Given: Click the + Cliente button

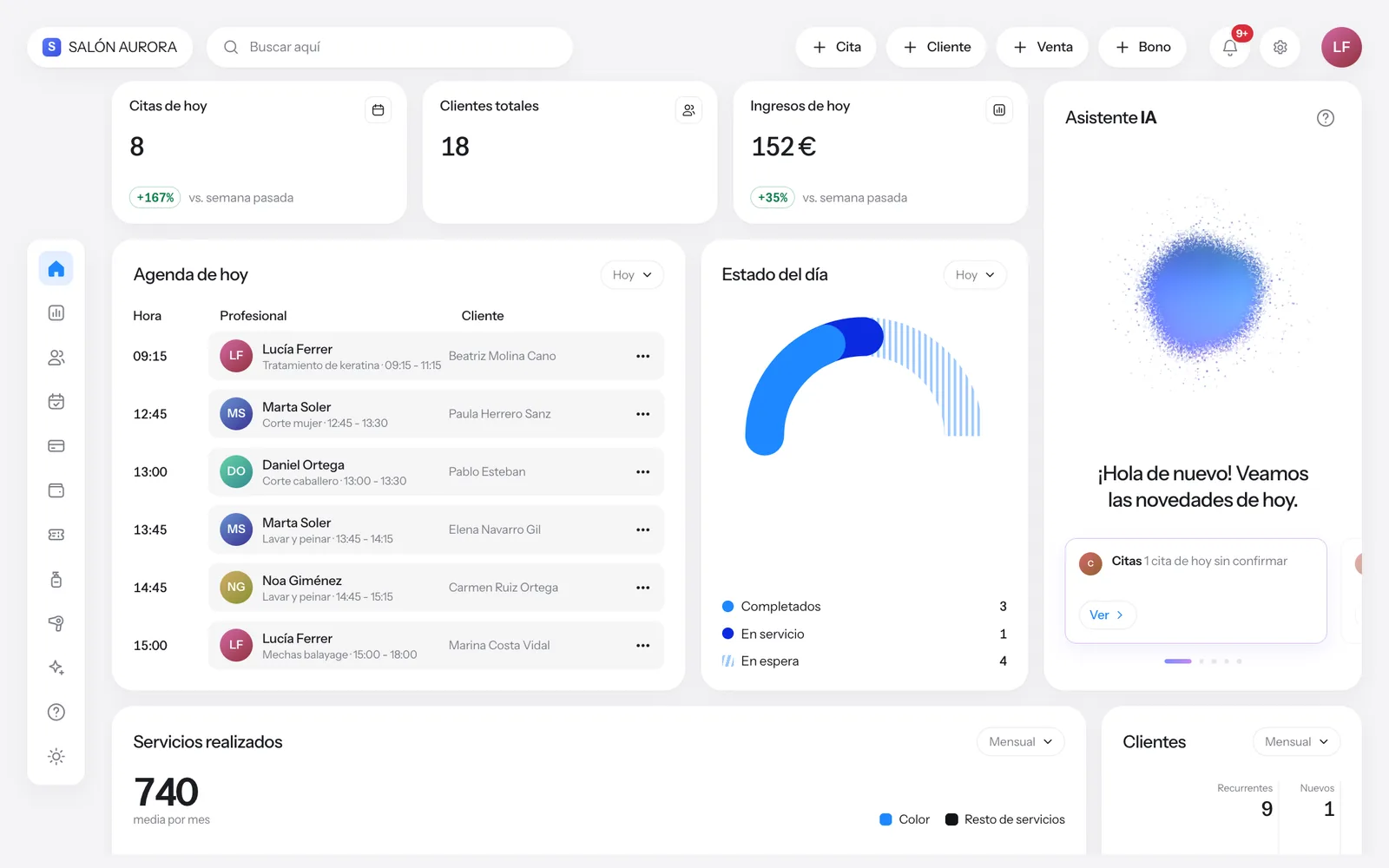Looking at the screenshot, I should pyautogui.click(x=936, y=47).
